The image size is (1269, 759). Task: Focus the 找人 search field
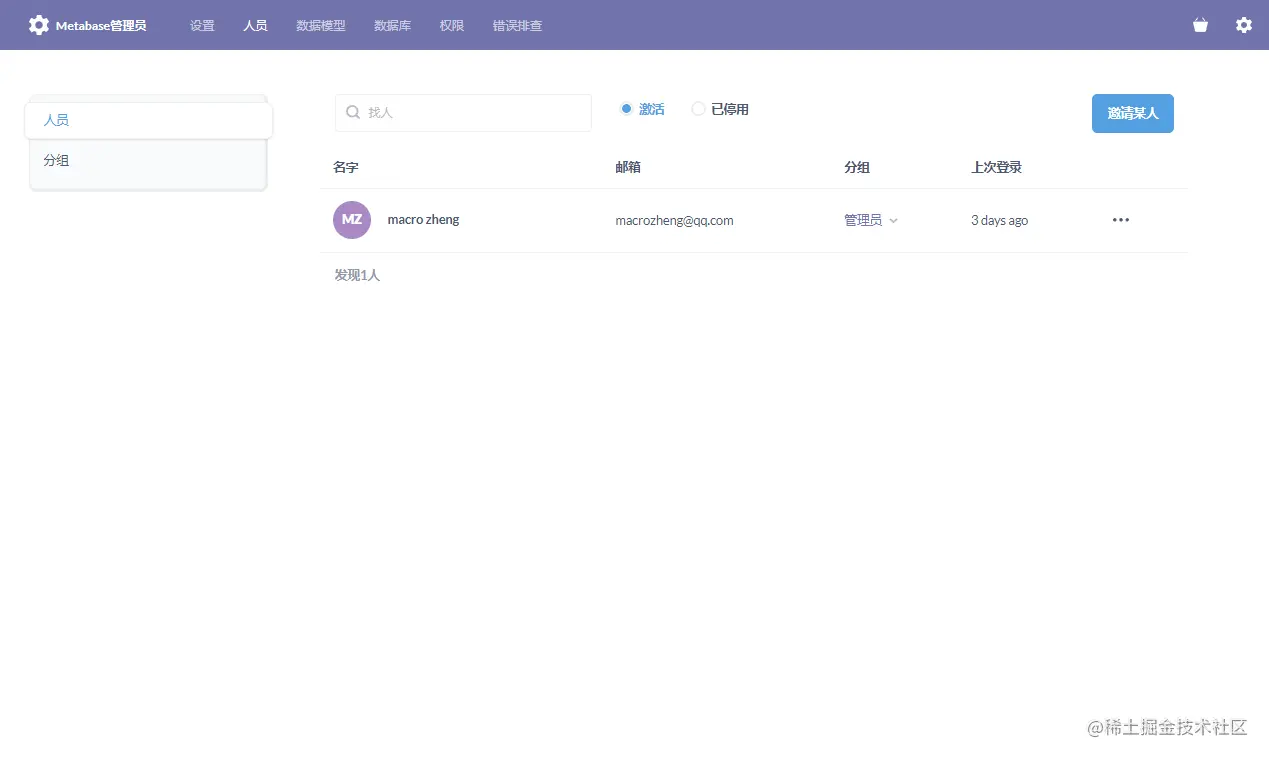click(x=463, y=113)
